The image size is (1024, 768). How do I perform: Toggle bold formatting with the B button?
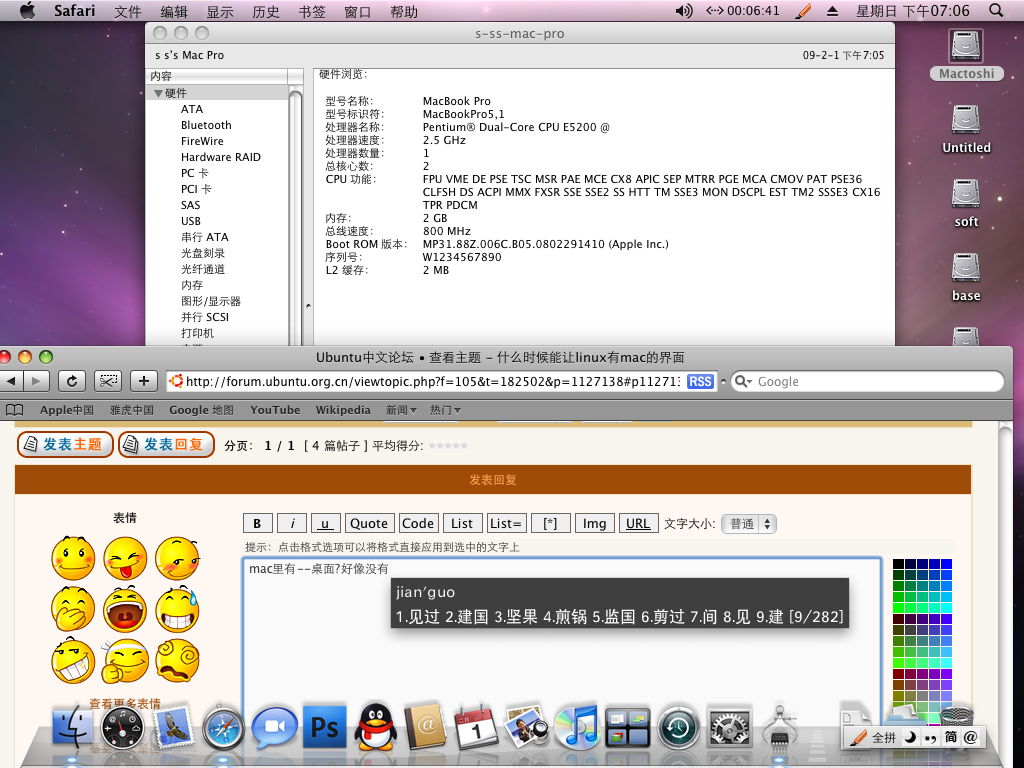coord(257,523)
